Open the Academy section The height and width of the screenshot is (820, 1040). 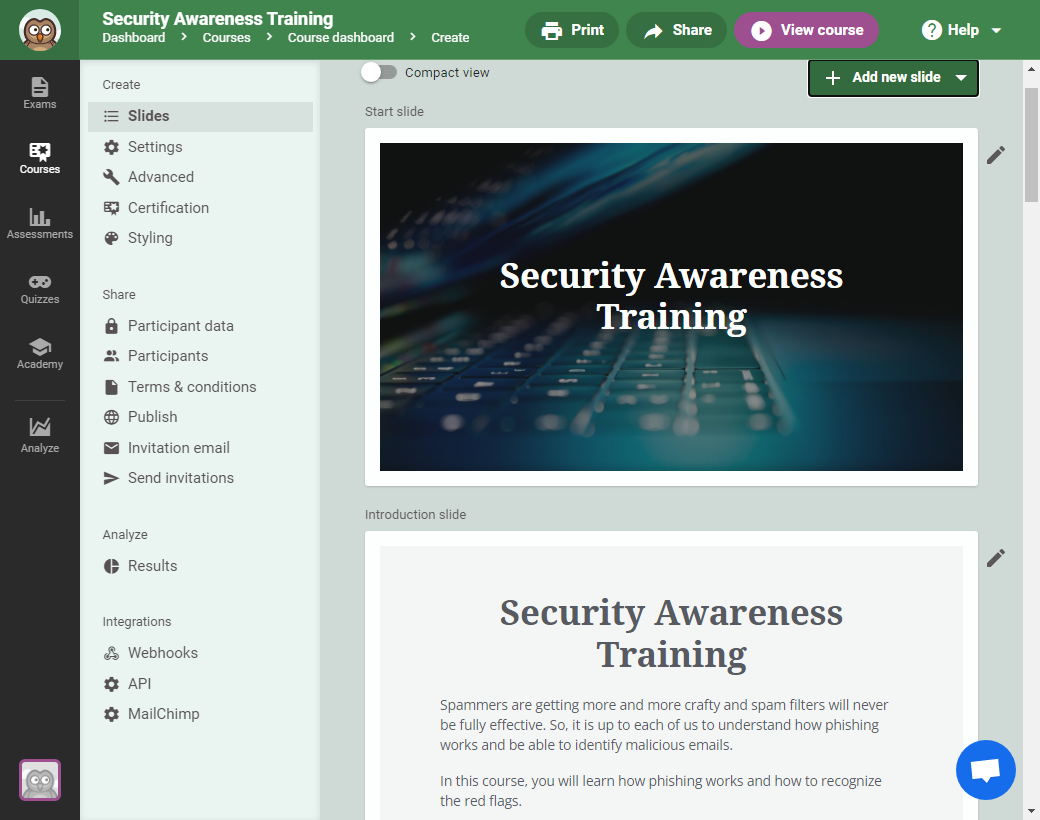click(39, 353)
